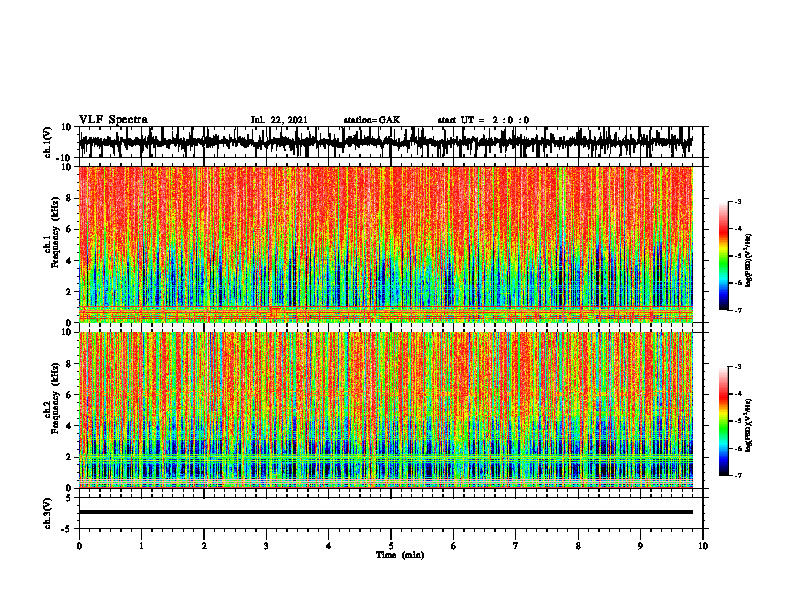Click the 0 kHz tick on ch.2 frequency axis
The height and width of the screenshot is (612, 792).
click(x=69, y=488)
